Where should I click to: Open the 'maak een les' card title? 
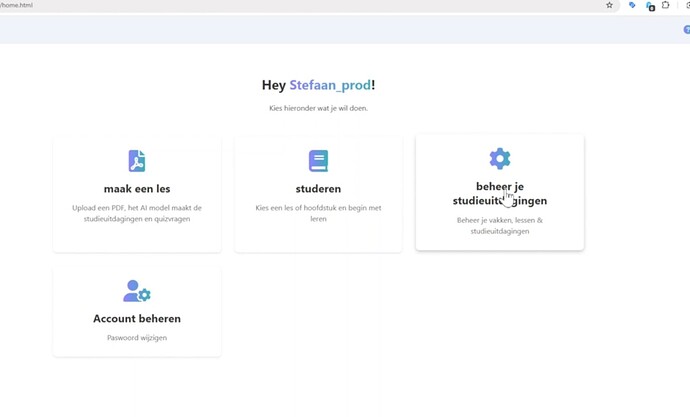137,189
